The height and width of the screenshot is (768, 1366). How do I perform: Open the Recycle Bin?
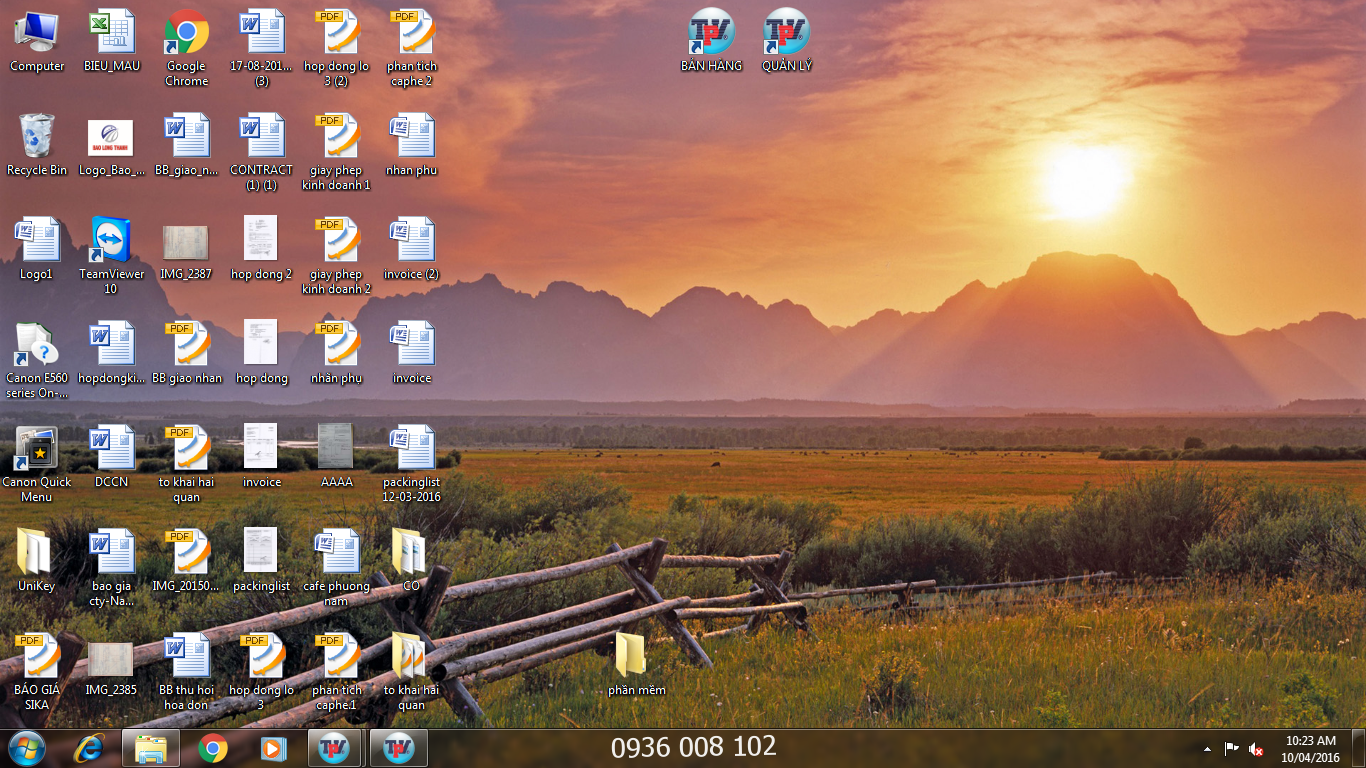(37, 145)
